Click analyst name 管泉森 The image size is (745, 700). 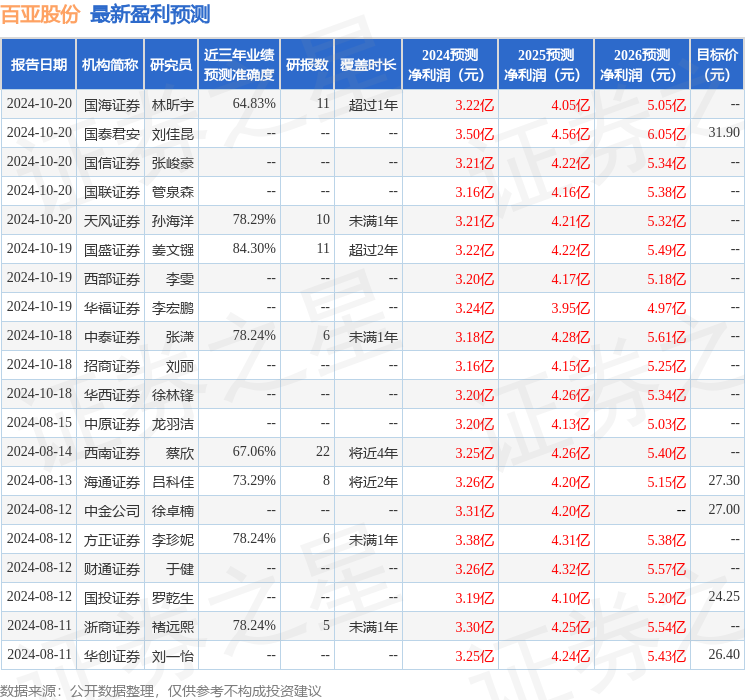point(172,192)
